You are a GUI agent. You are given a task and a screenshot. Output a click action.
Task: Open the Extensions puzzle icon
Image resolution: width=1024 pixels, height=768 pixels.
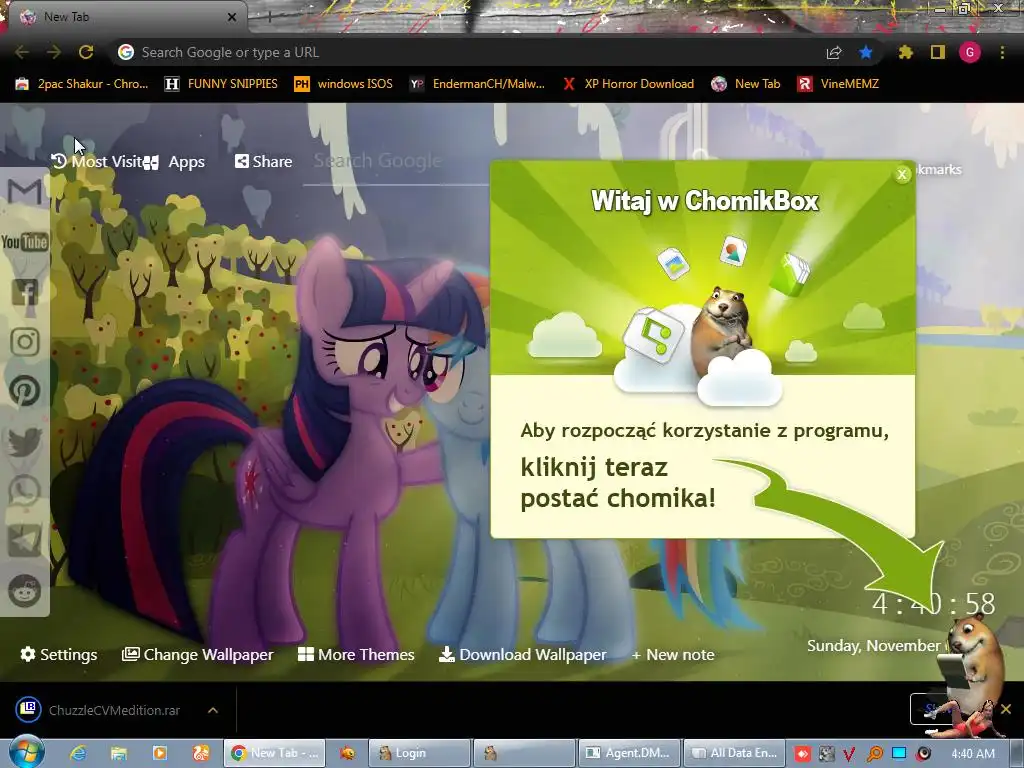click(906, 52)
